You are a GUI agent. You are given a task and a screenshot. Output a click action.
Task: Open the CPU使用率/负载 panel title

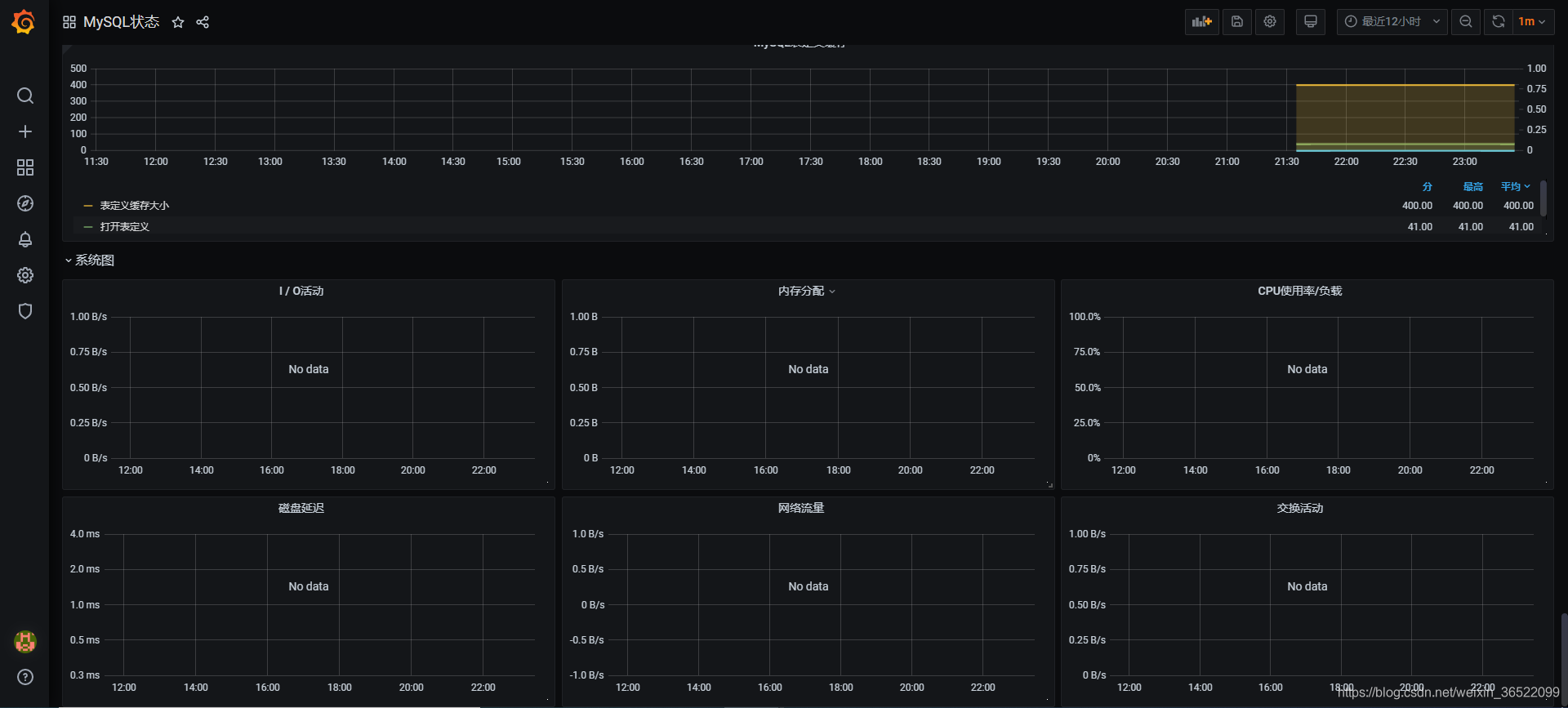(1300, 291)
